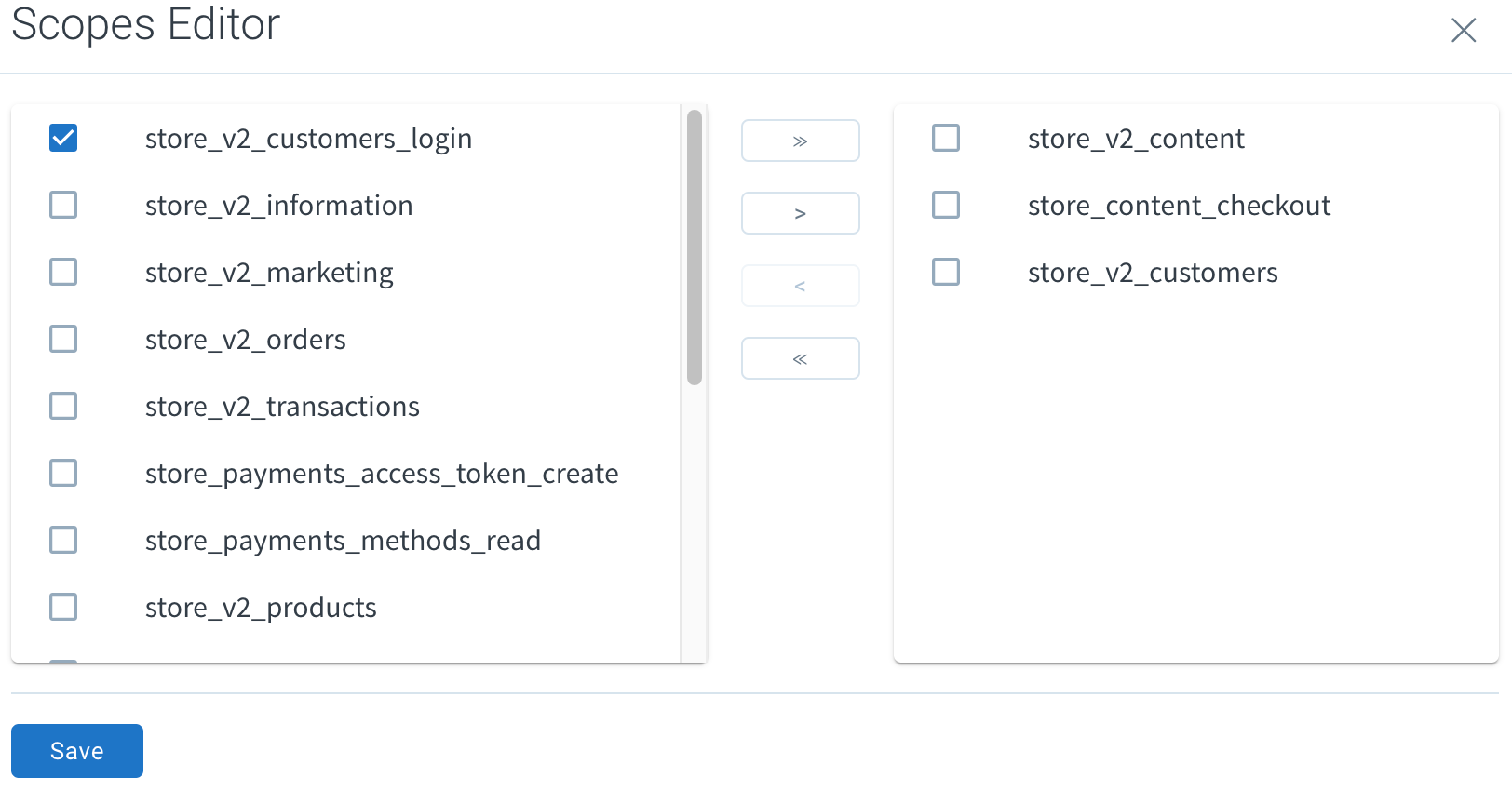
Task: Click the left list scrollbar thumb
Action: (x=694, y=247)
